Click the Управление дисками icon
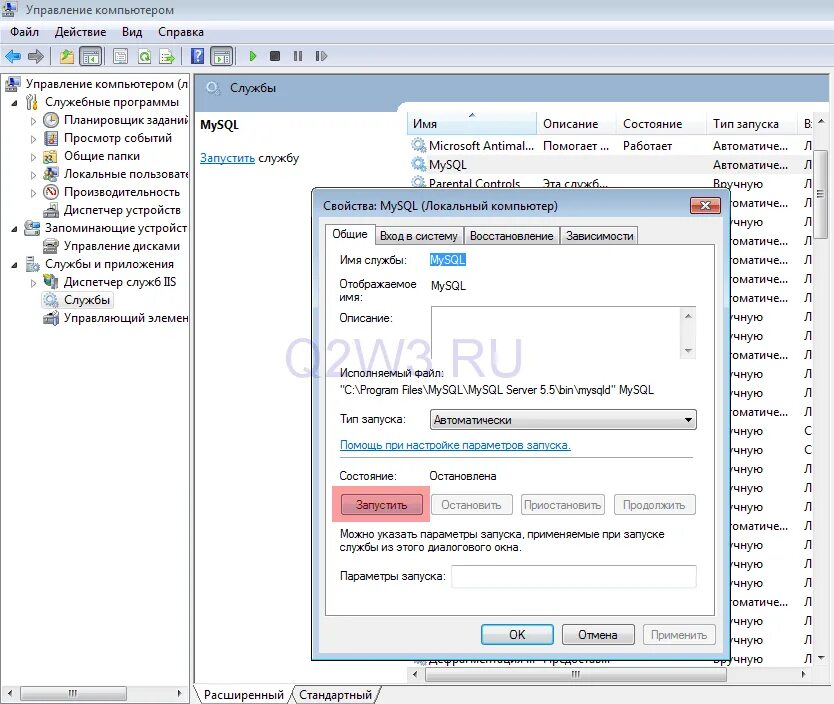This screenshot has height=704, width=834. (x=51, y=246)
